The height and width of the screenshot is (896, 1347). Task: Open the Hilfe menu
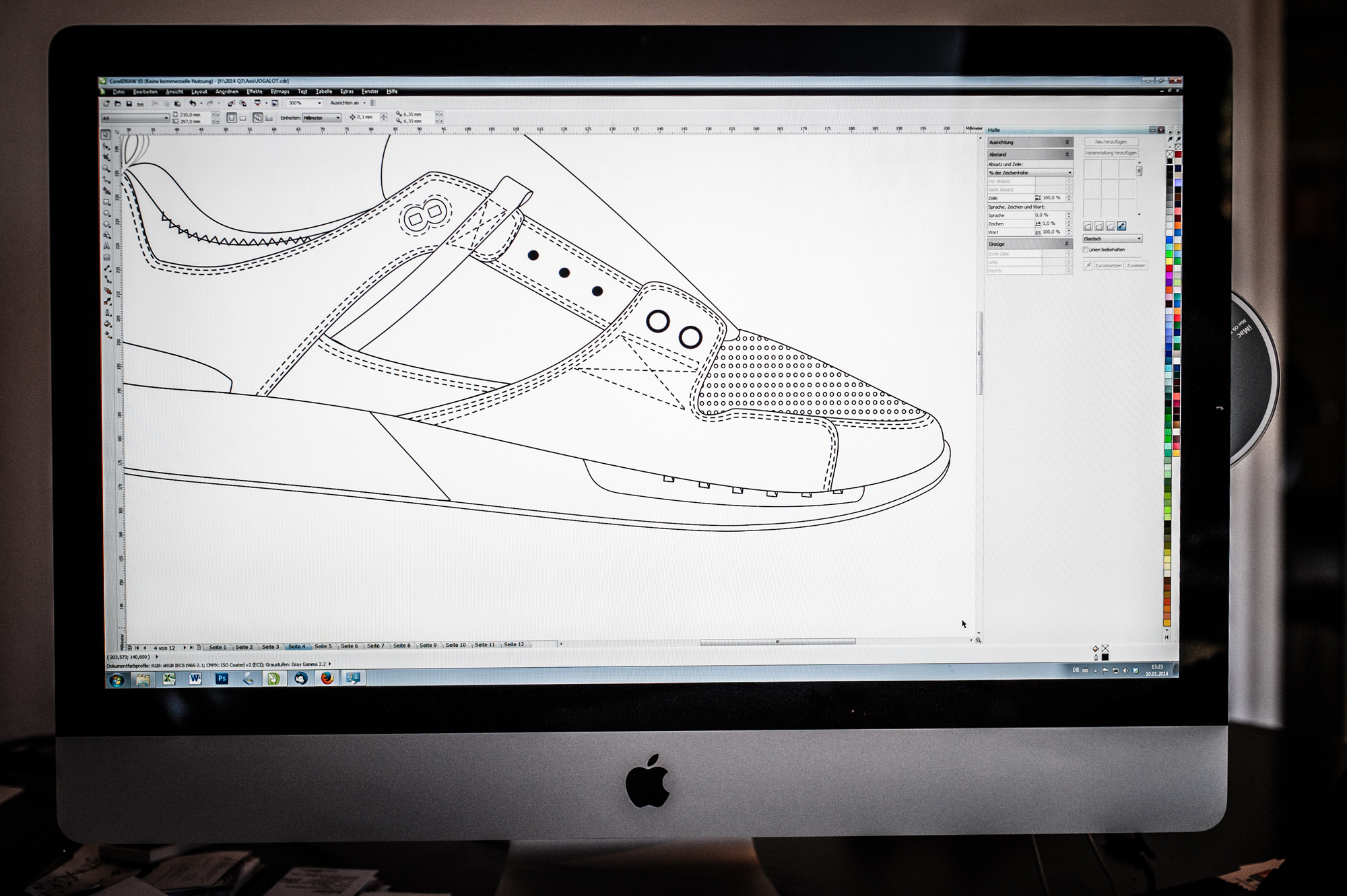click(x=392, y=92)
